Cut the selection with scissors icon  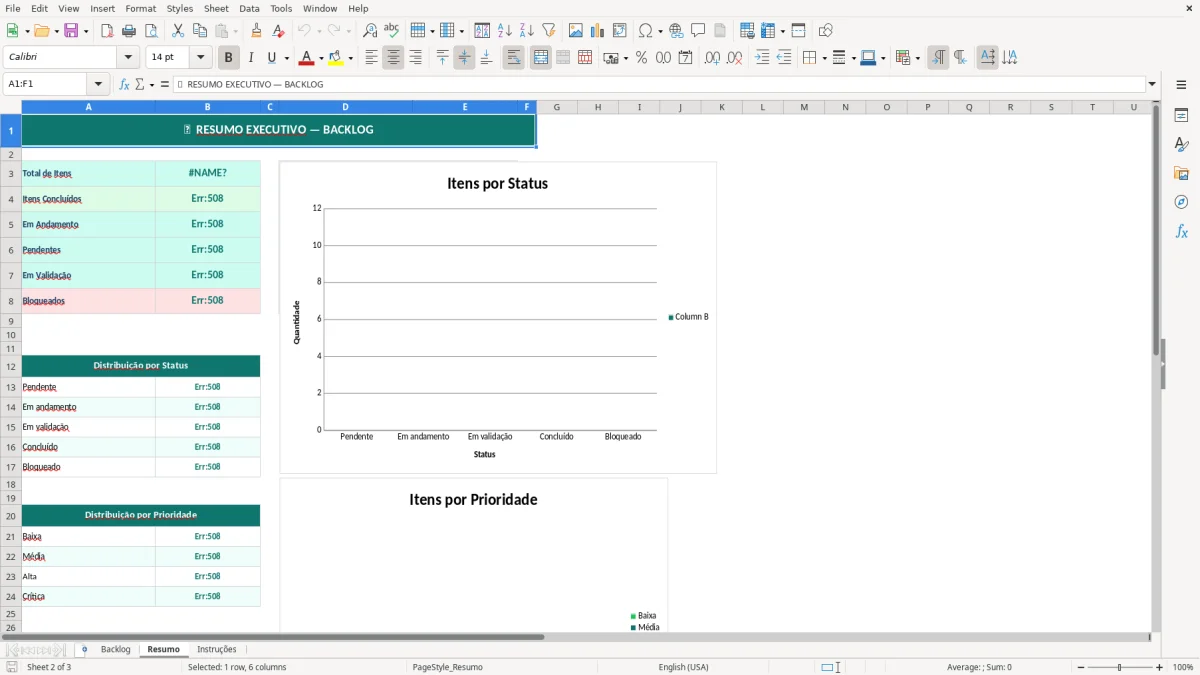tap(178, 31)
